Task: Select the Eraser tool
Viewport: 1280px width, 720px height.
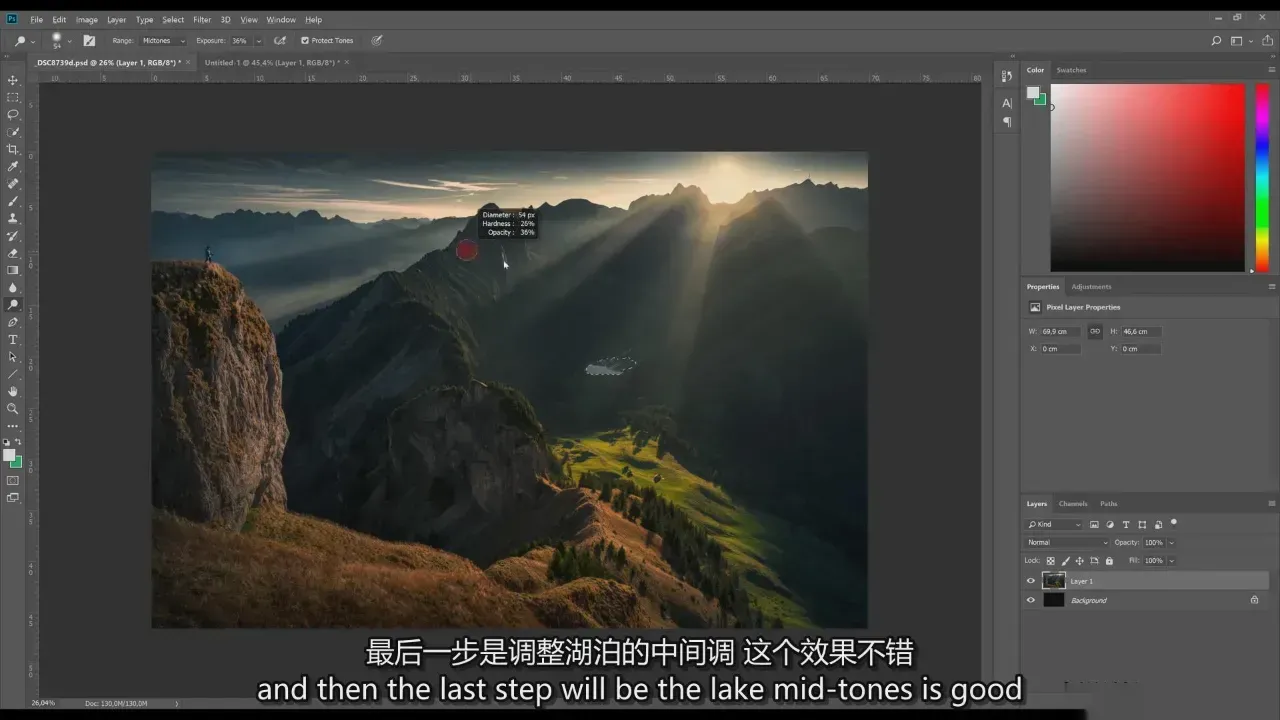Action: tap(13, 253)
